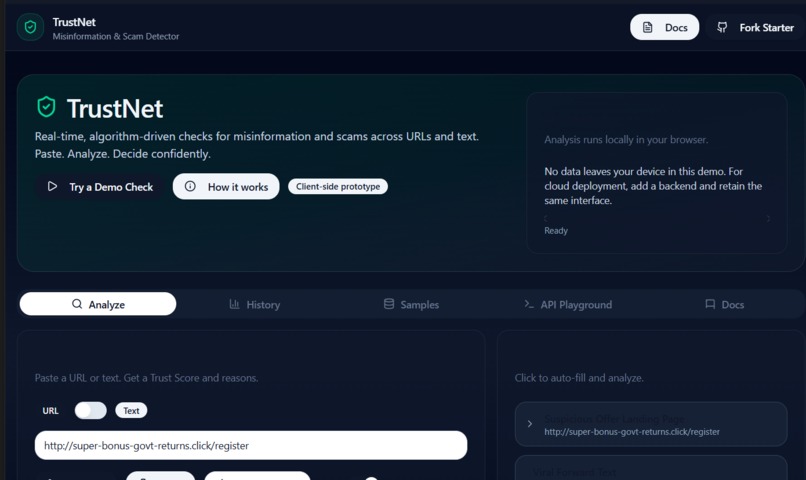806x480 pixels.
Task: Click the TrustNet shield logo in header
Action: (x=30, y=27)
